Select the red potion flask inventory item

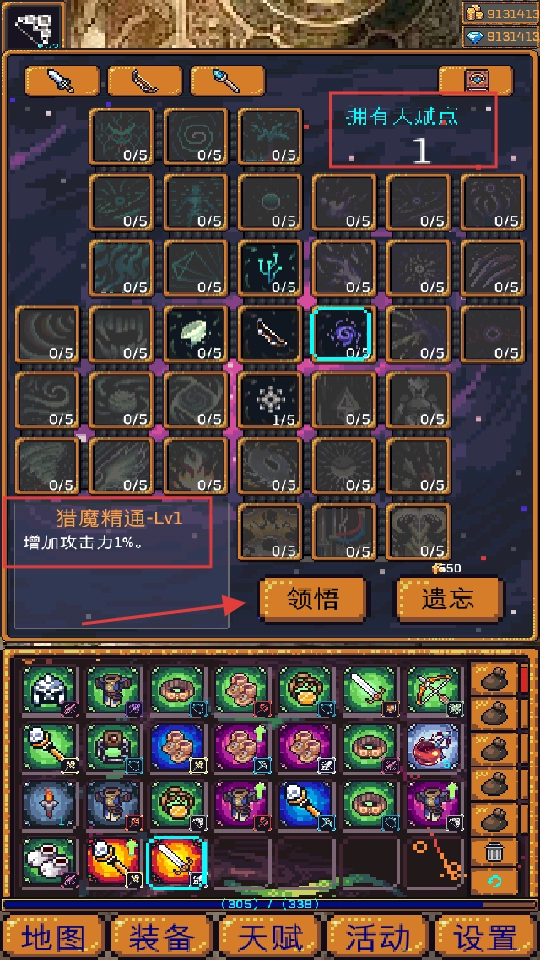click(433, 748)
